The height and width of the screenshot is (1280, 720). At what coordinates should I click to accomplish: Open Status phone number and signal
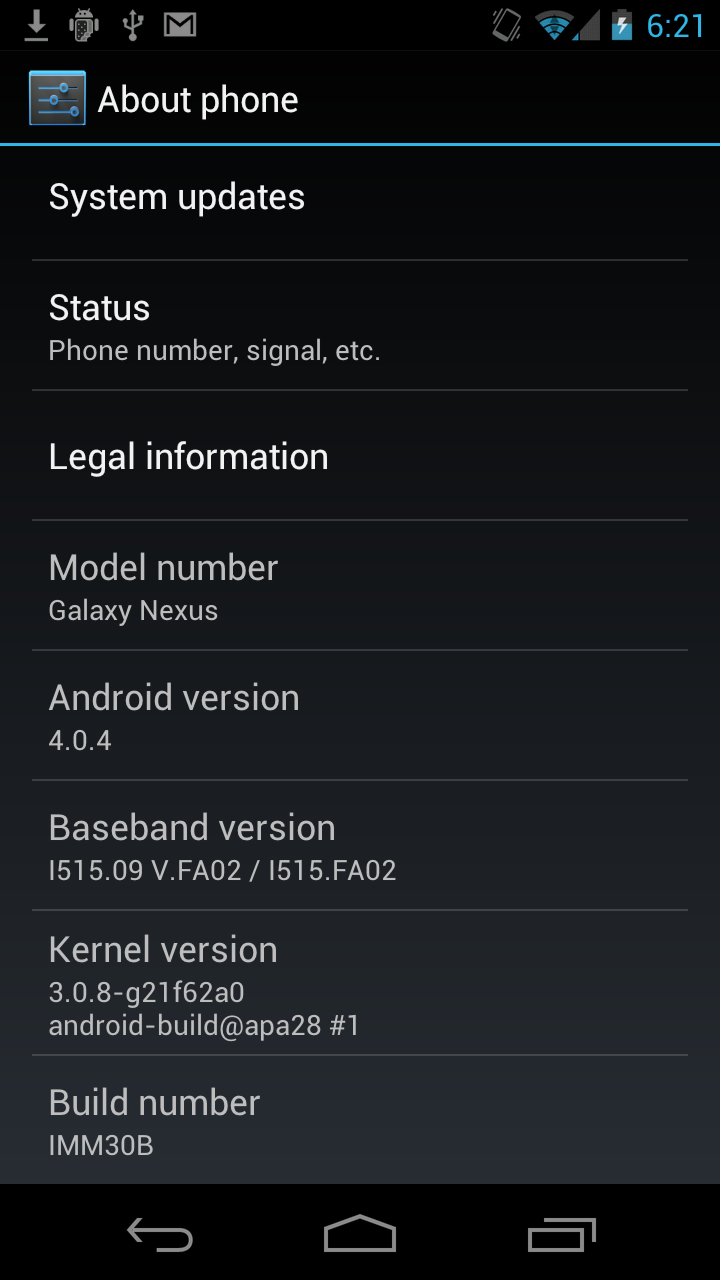click(360, 326)
